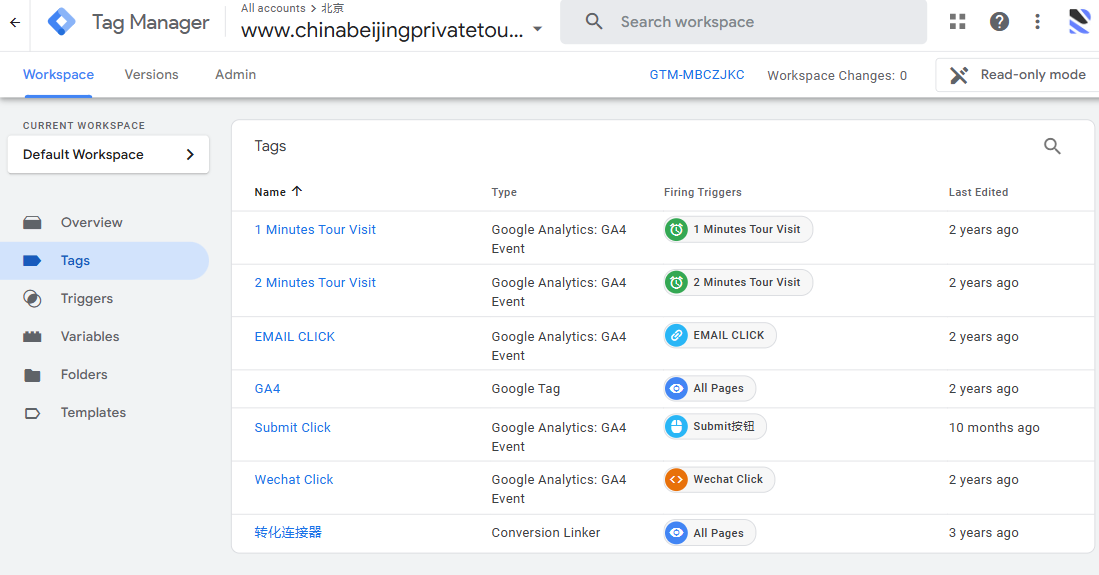Open Templates in the sidebar
Screen dimensions: 1099x575
pyautogui.click(x=93, y=413)
